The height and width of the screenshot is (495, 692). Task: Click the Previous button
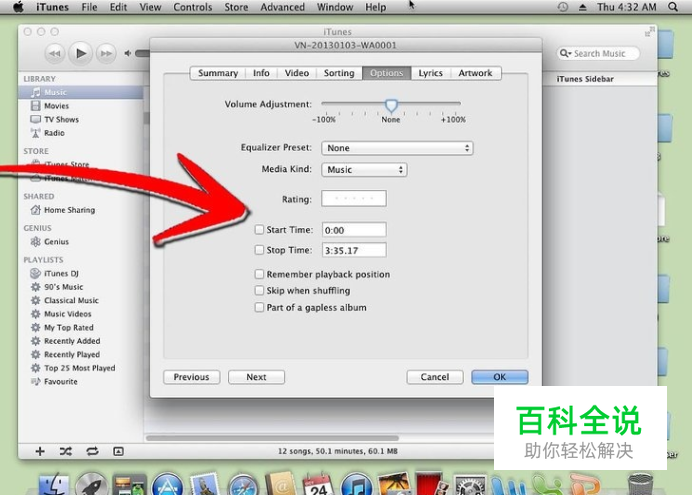point(192,377)
